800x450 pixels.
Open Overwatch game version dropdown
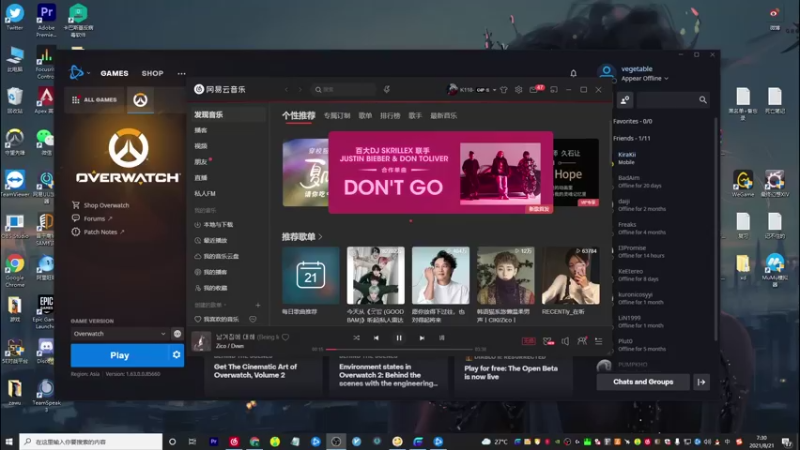pyautogui.click(x=119, y=334)
